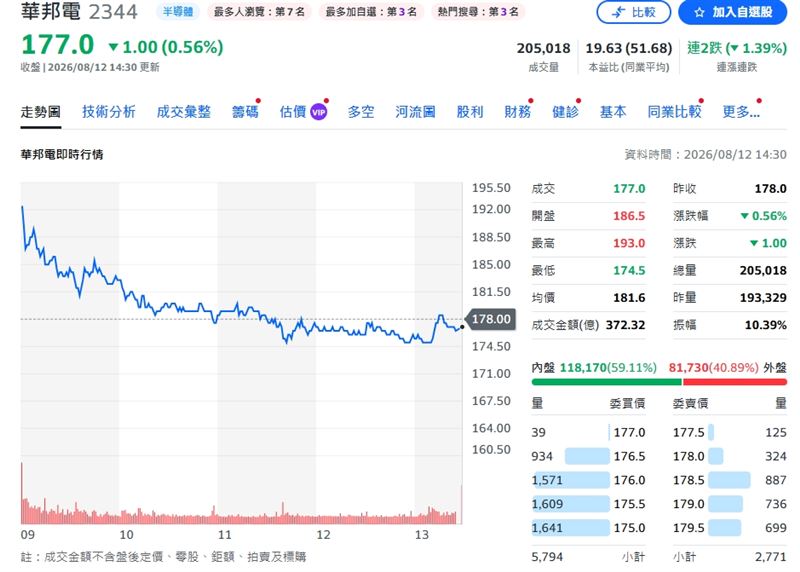The width and height of the screenshot is (800, 572).
Task: Click the bid volume bar for 1,641
Action: (x=571, y=528)
